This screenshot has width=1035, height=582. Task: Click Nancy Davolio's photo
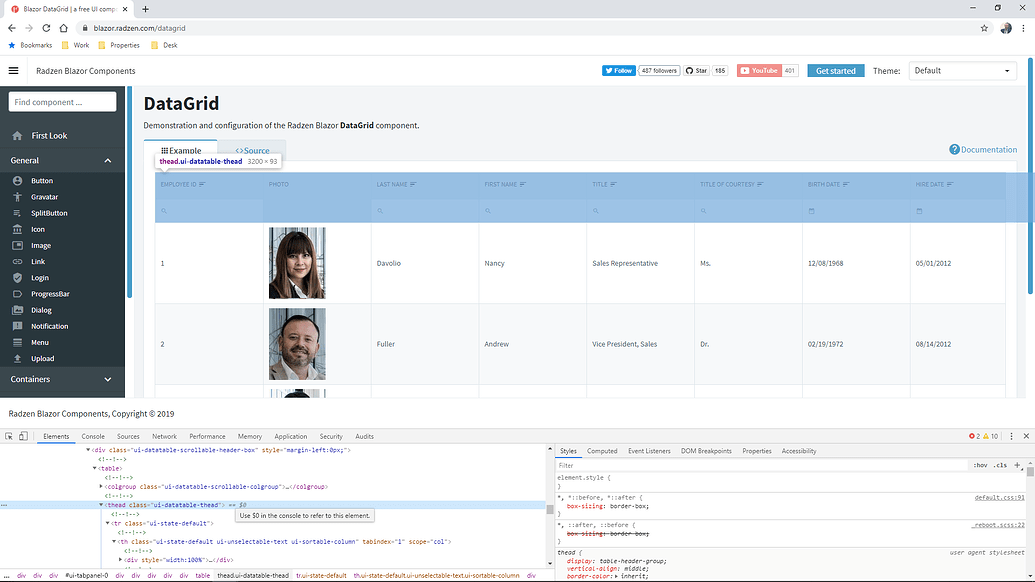point(297,263)
